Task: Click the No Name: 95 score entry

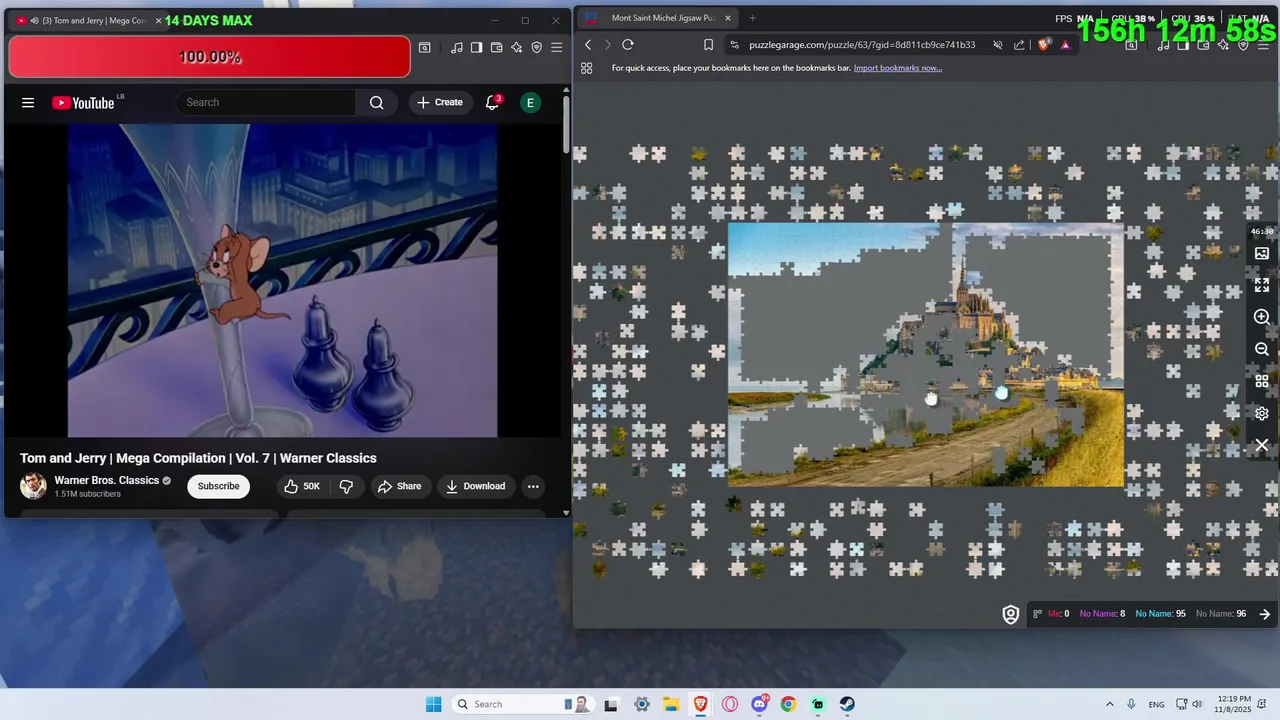Action: coord(1160,614)
